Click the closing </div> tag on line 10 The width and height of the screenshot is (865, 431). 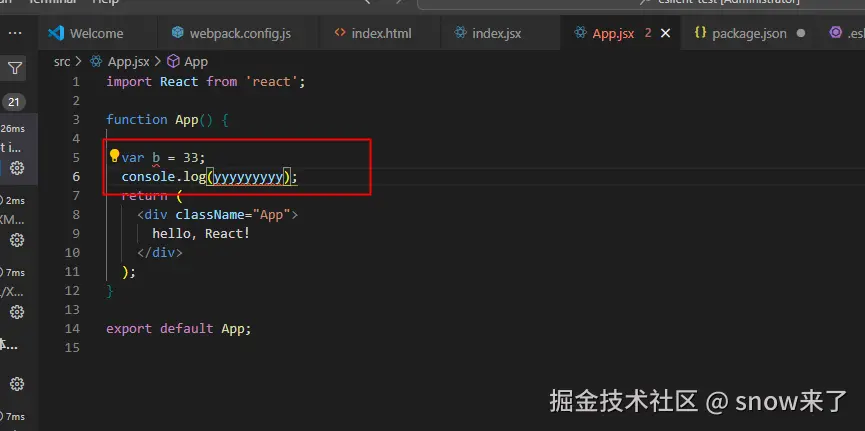point(159,253)
